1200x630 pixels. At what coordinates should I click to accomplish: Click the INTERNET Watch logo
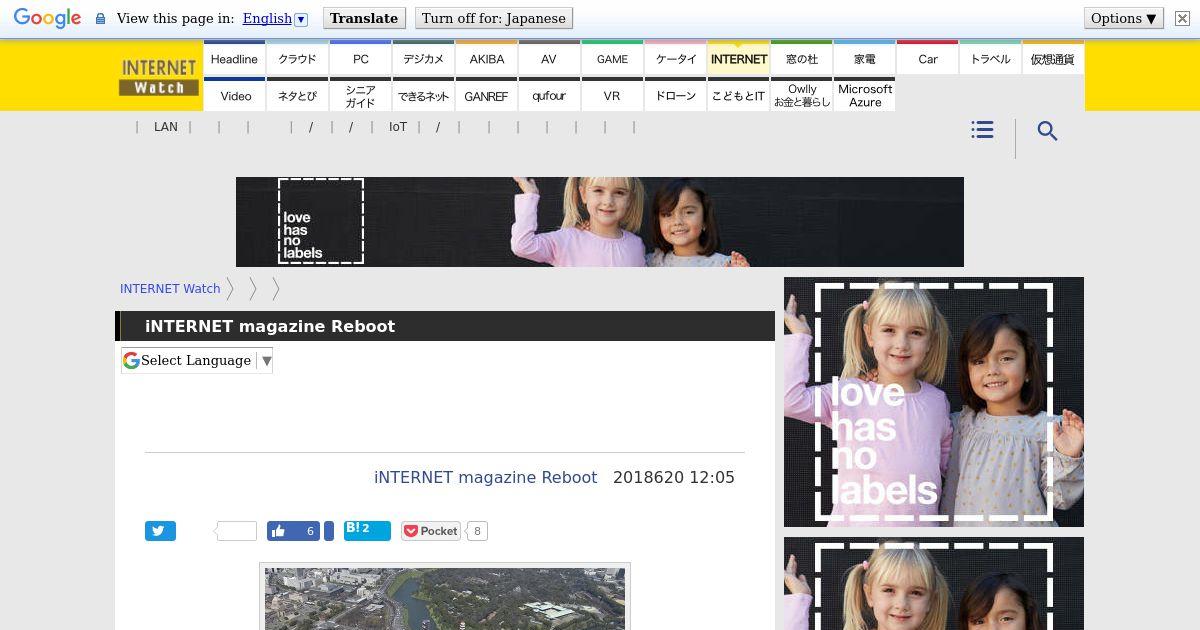[x=159, y=77]
